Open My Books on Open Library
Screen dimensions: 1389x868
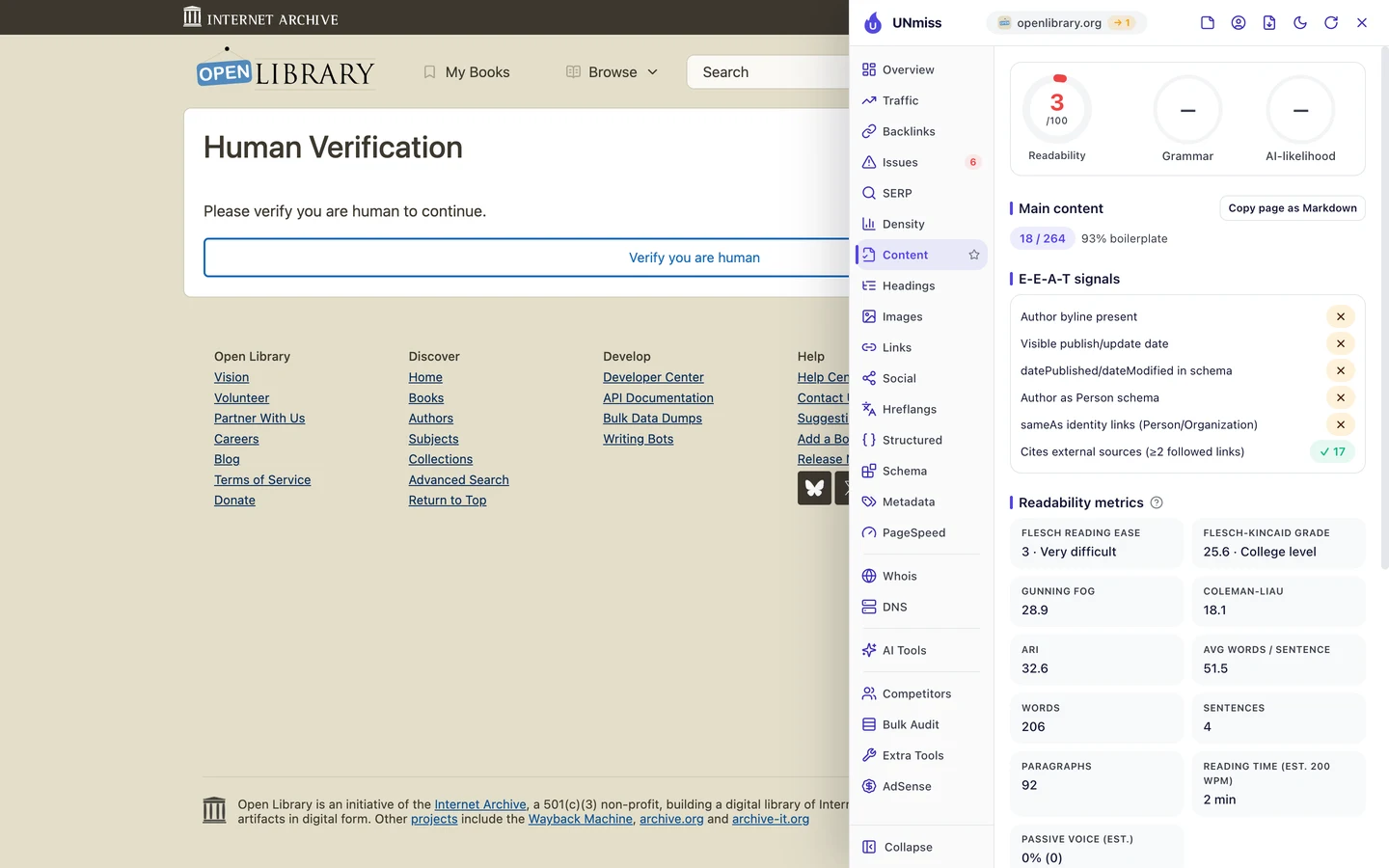click(467, 72)
